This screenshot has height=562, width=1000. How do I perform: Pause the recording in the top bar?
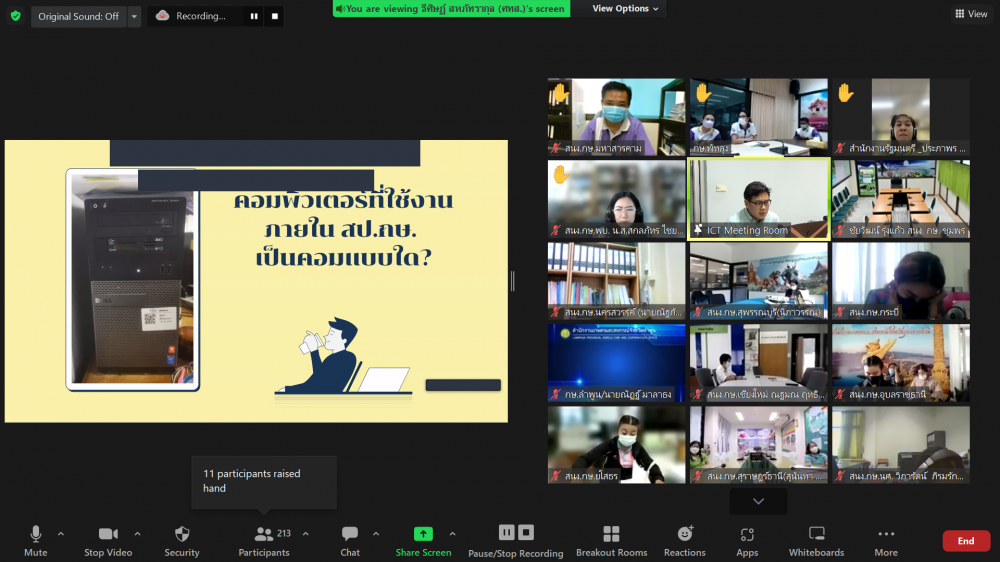254,16
